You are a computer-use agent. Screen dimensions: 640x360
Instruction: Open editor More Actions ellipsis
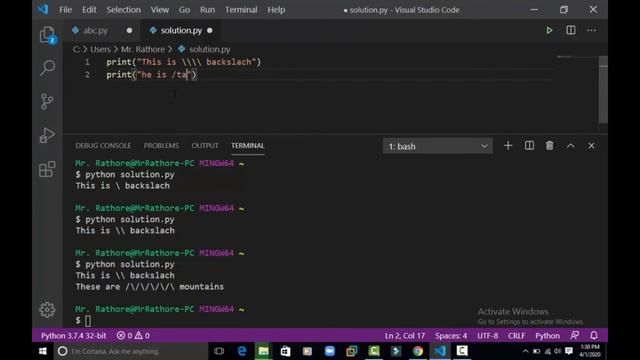click(591, 30)
